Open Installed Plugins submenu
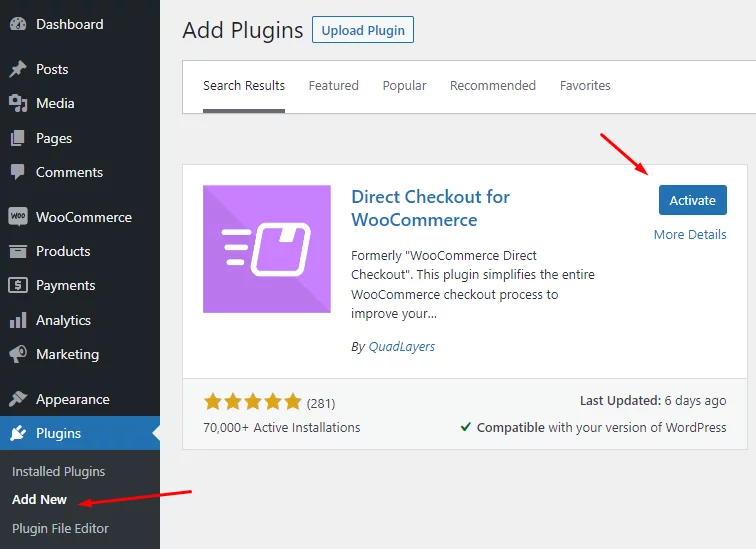 58,471
